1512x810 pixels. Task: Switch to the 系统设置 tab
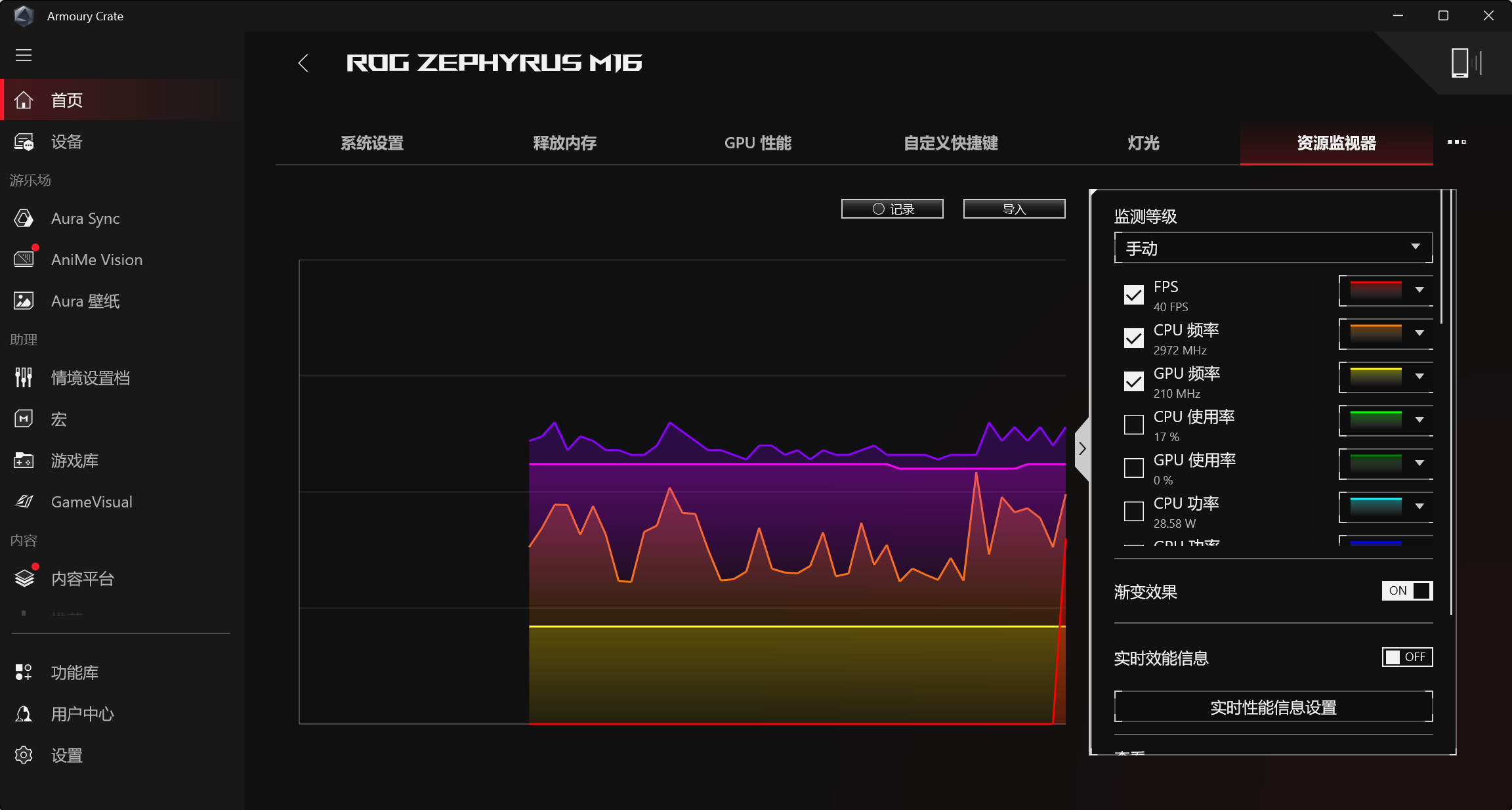point(372,143)
